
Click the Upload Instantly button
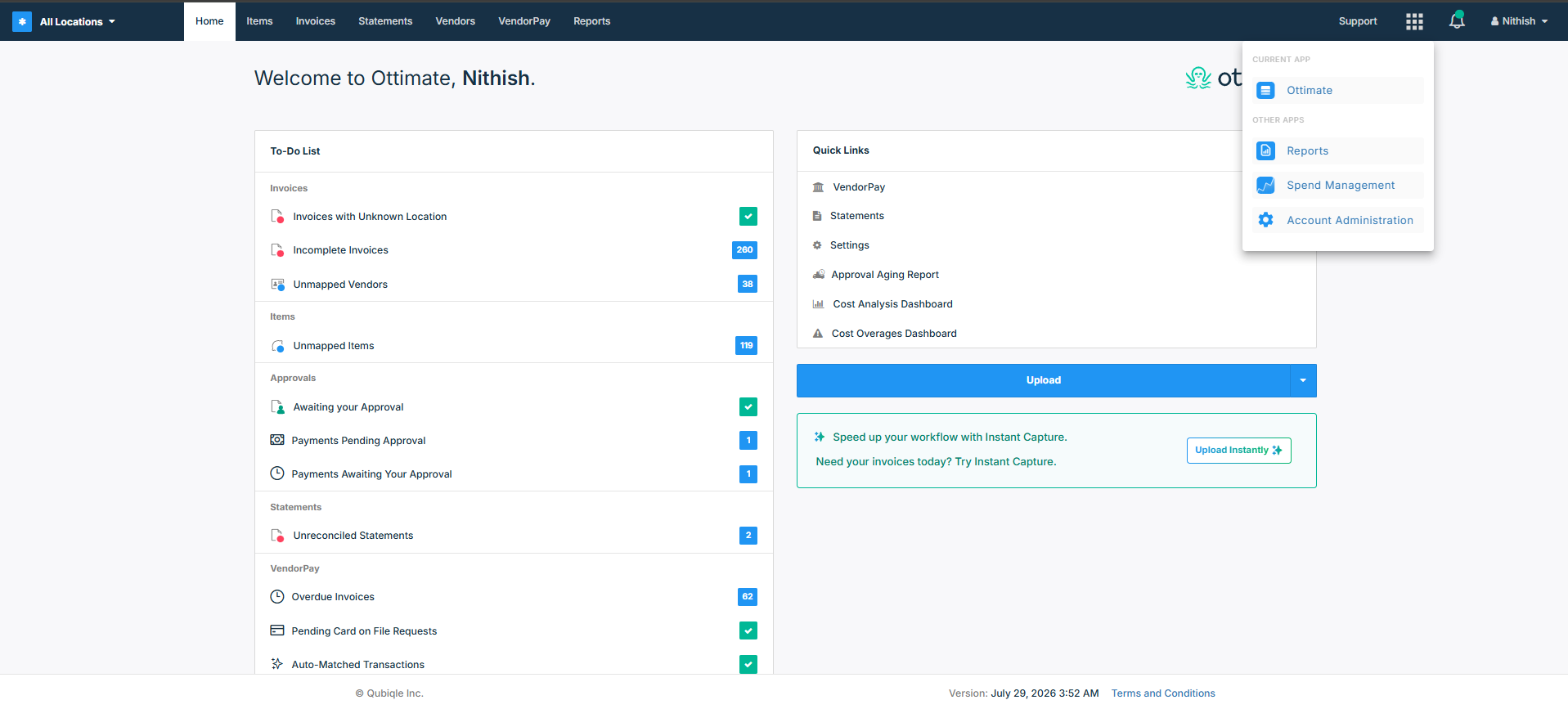[x=1238, y=451]
